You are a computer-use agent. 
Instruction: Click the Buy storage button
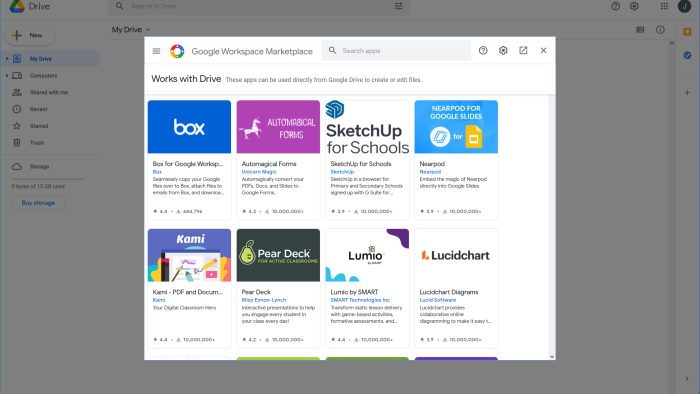(x=38, y=203)
